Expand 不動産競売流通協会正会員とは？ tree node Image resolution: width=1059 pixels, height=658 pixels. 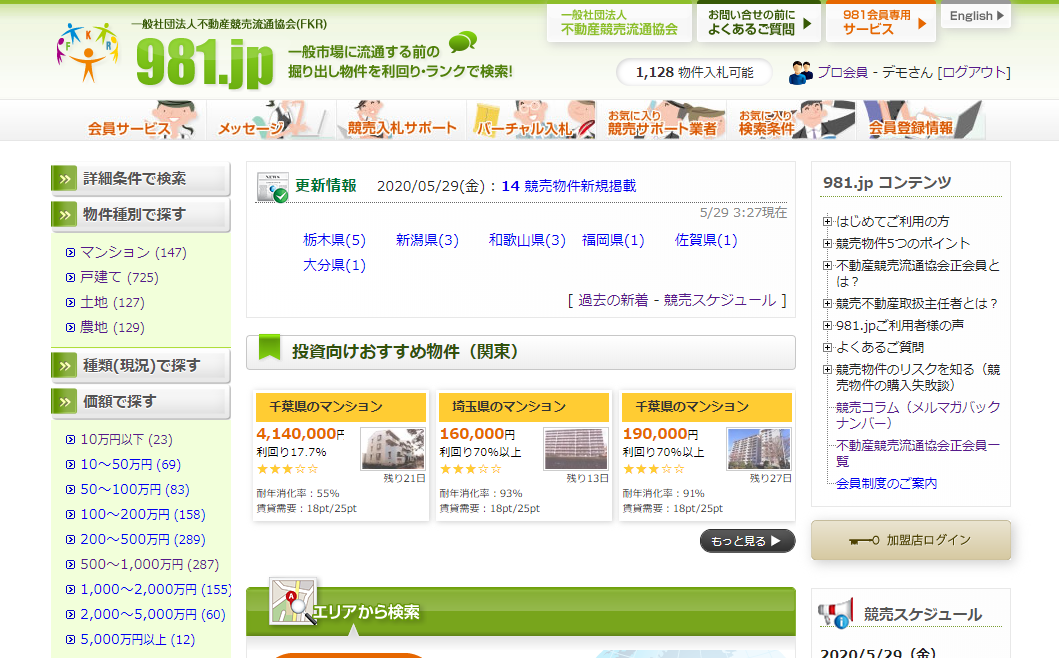click(x=827, y=265)
